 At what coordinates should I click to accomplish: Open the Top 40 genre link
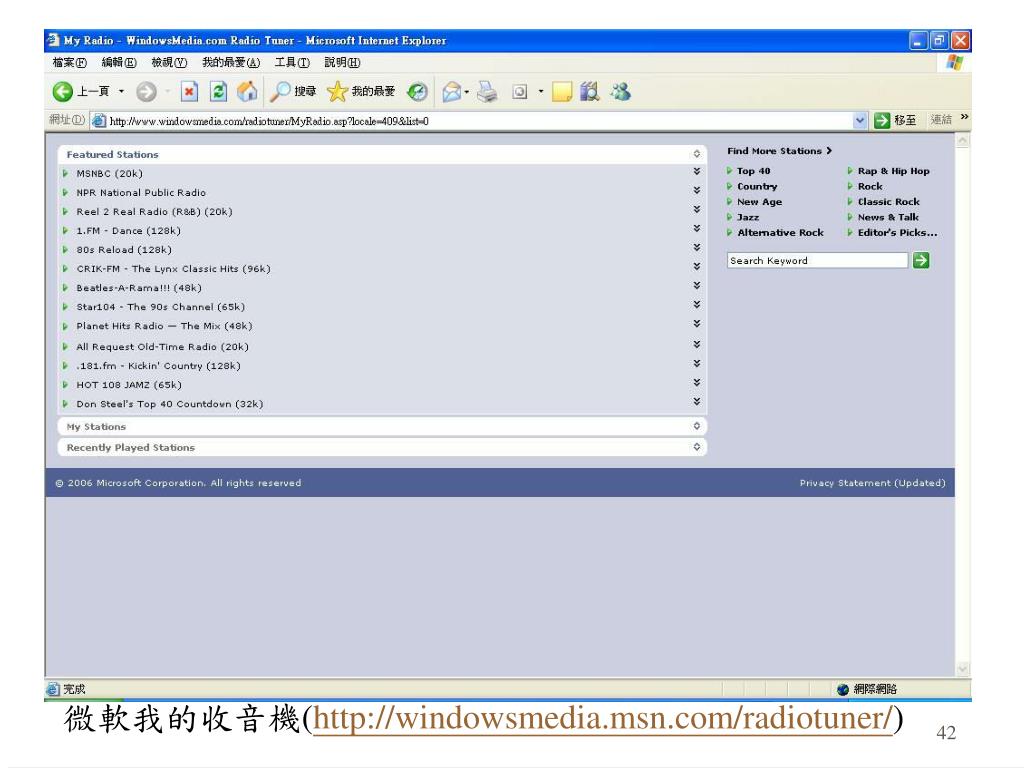pyautogui.click(x=754, y=171)
